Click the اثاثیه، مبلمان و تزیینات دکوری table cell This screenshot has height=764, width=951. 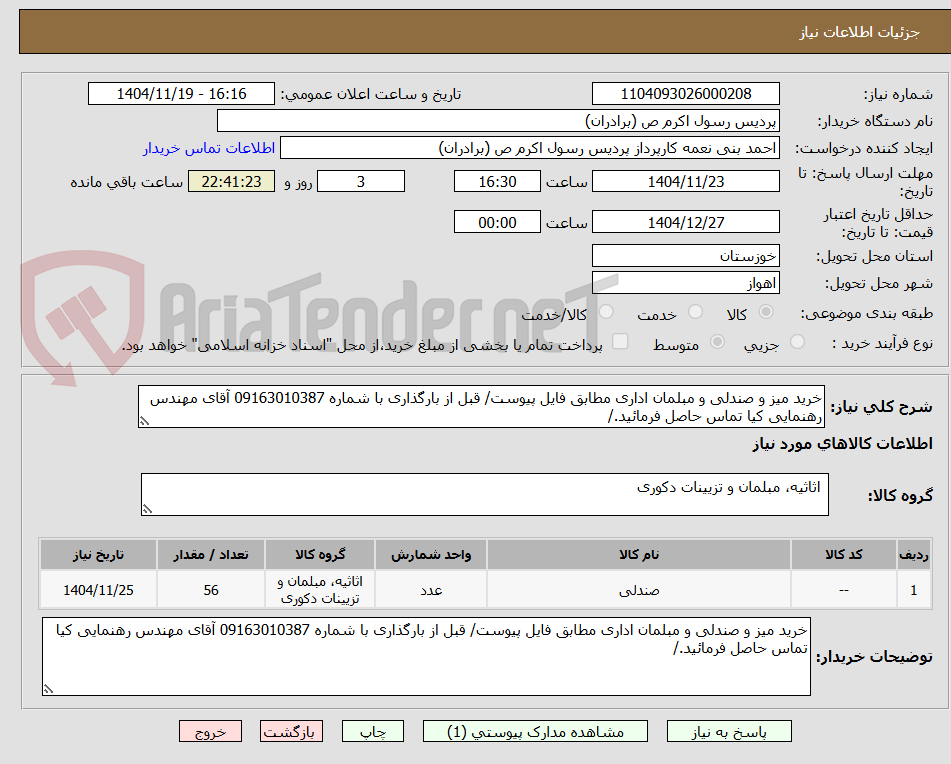pyautogui.click(x=320, y=590)
